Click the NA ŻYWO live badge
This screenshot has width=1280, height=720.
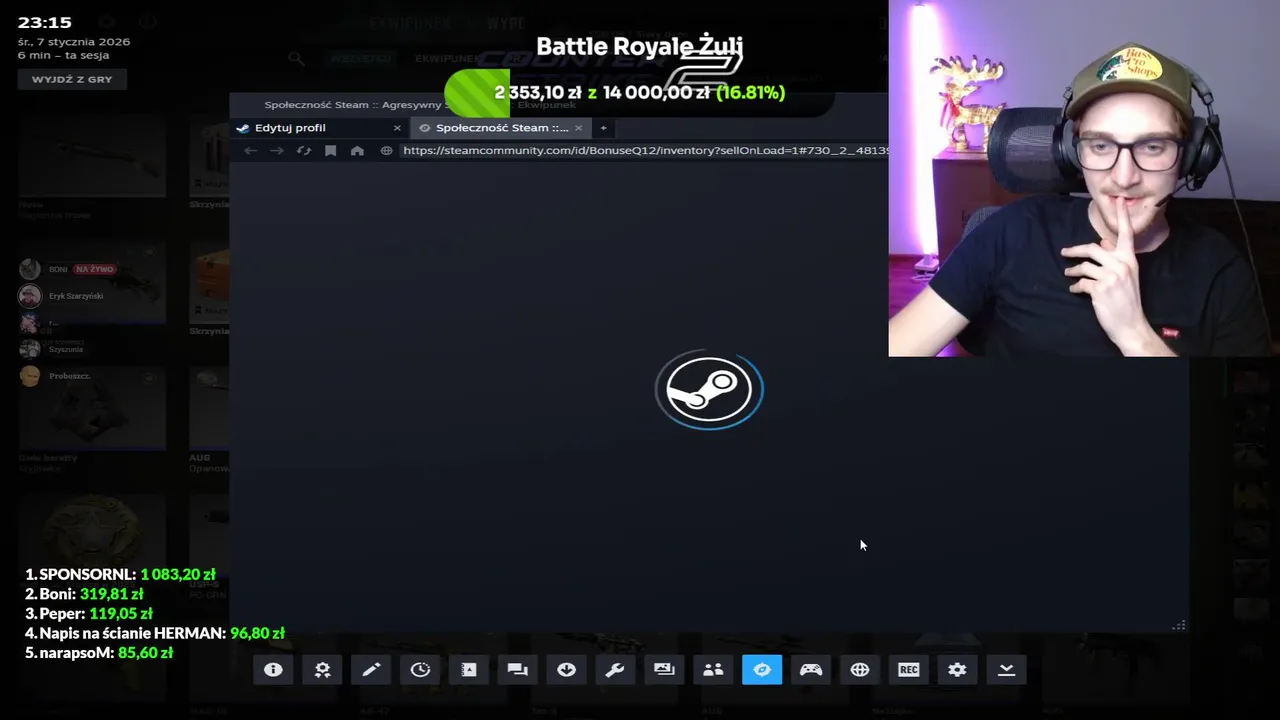click(x=95, y=269)
